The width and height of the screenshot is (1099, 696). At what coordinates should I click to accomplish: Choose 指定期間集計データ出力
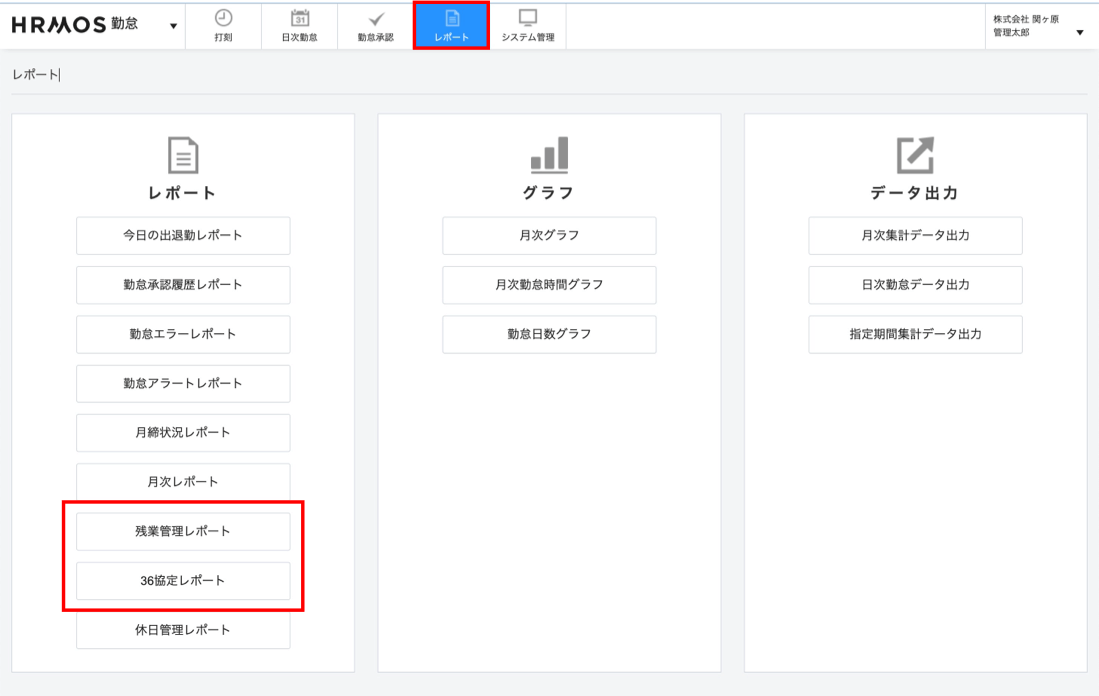coord(915,334)
